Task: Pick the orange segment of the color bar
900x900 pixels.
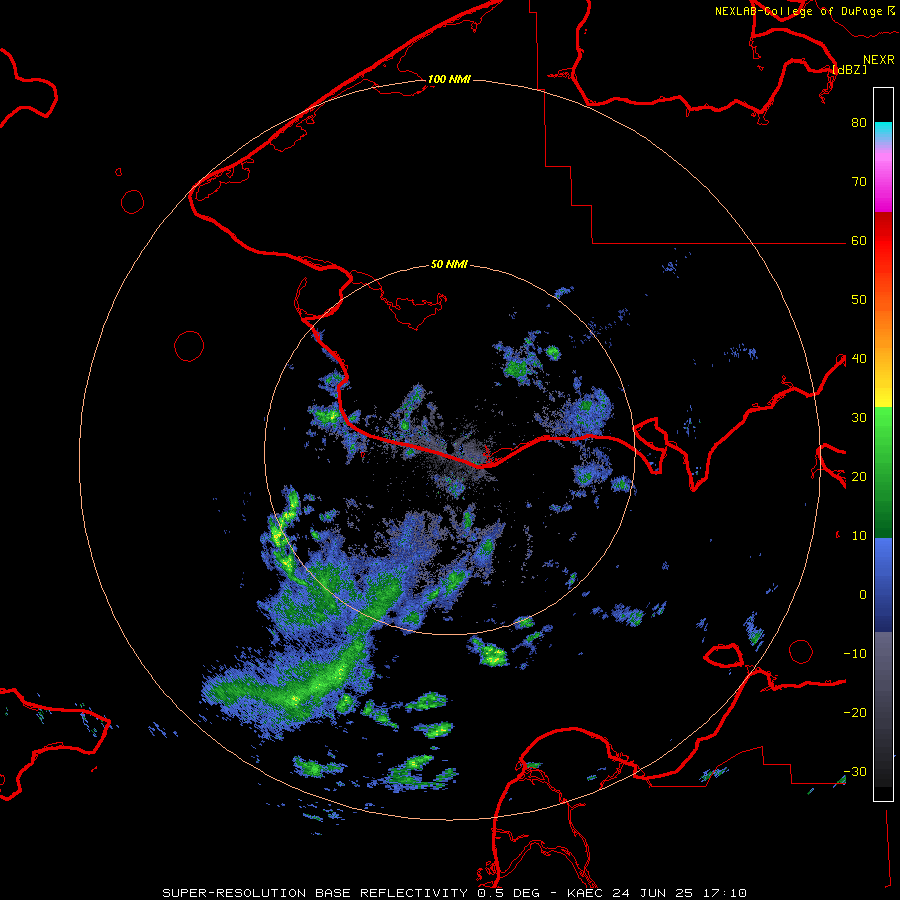Action: pyautogui.click(x=883, y=333)
